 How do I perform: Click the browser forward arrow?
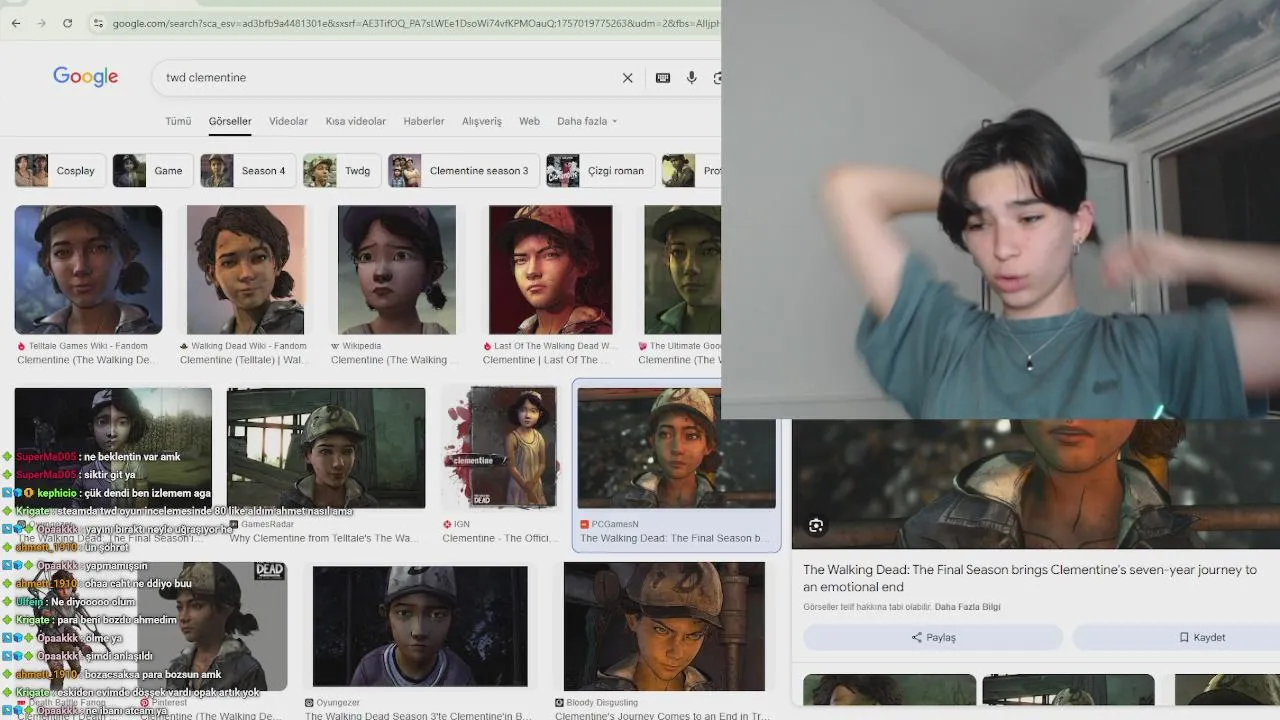(41, 23)
